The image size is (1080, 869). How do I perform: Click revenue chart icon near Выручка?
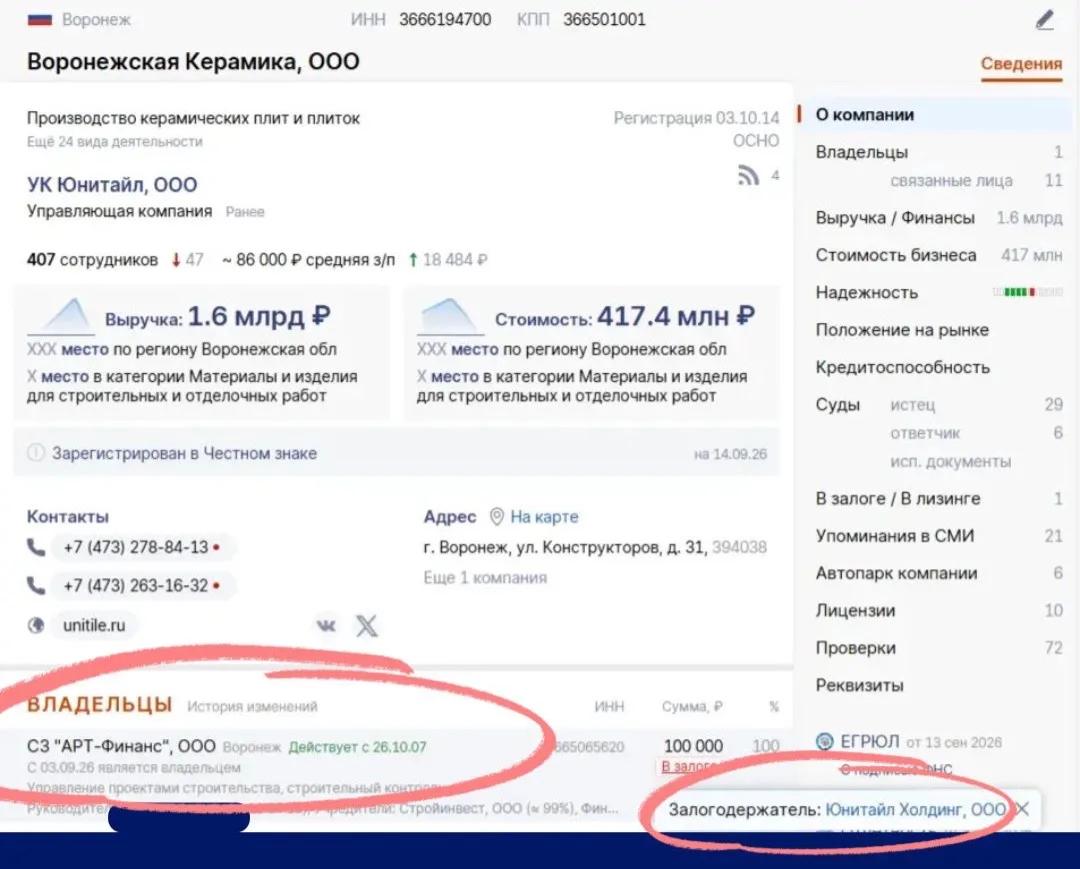(x=61, y=316)
